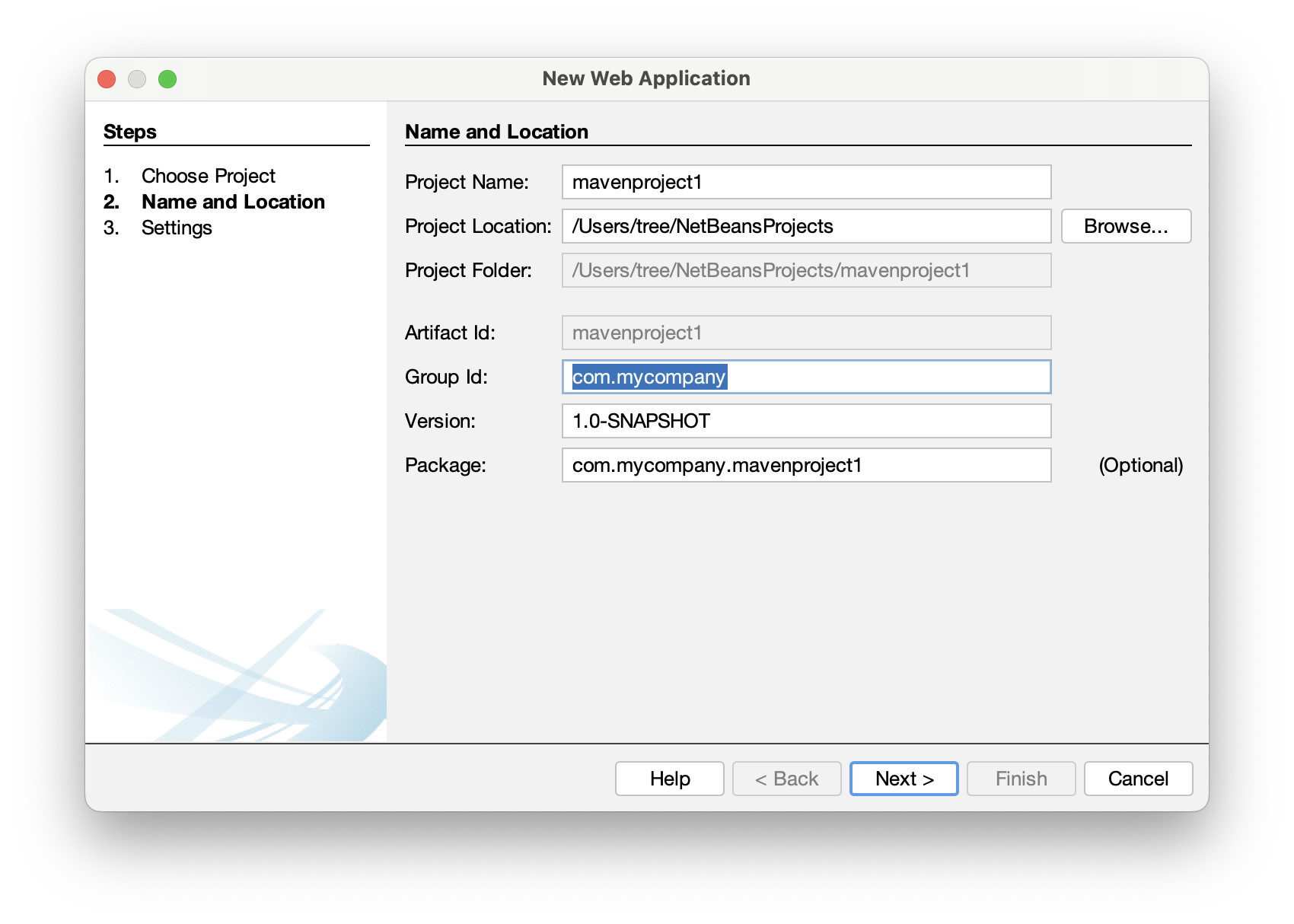Click the Project Name input field
This screenshot has height=924, width=1294.
click(x=805, y=182)
